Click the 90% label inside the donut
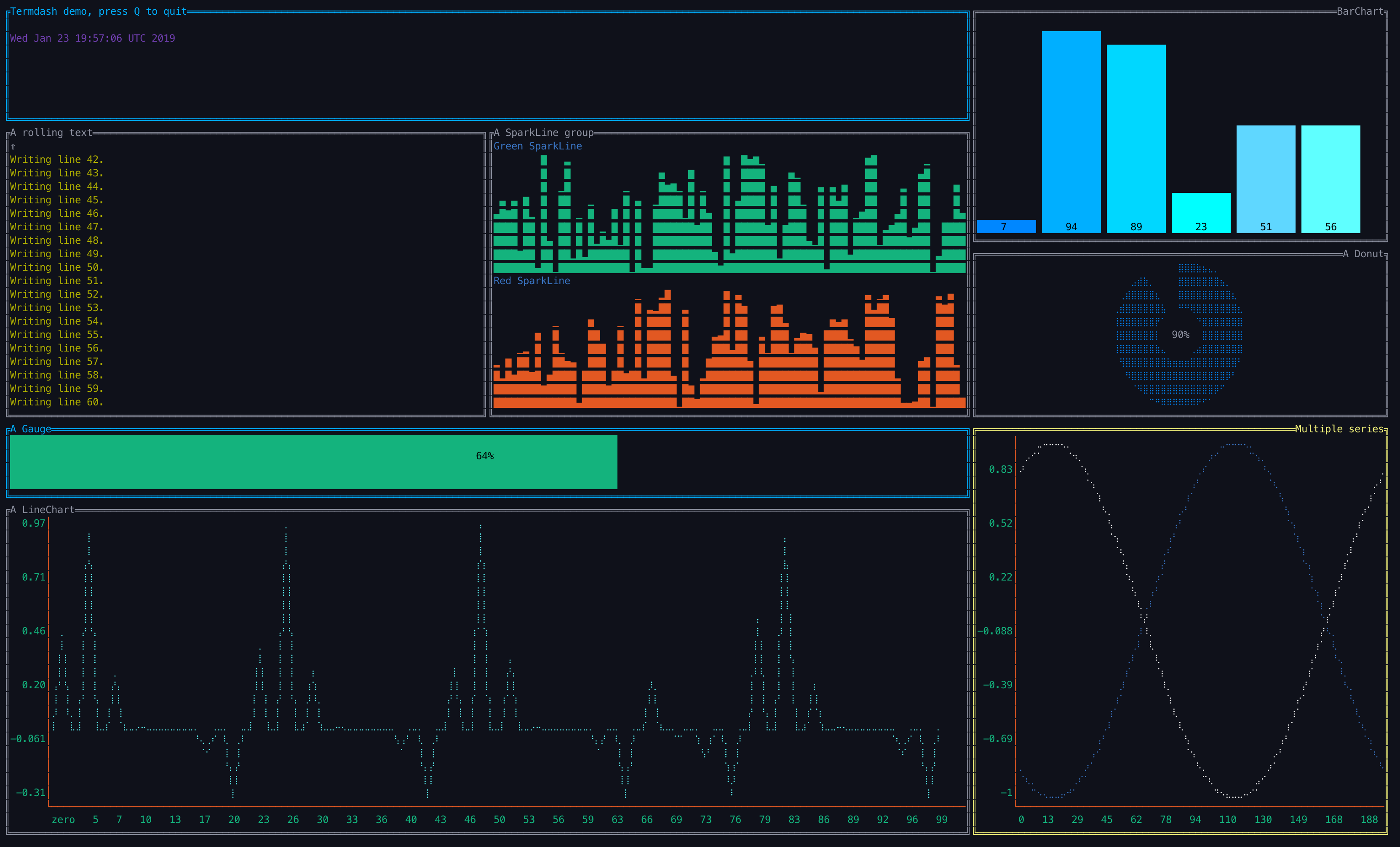The height and width of the screenshot is (847, 1400). (1180, 335)
